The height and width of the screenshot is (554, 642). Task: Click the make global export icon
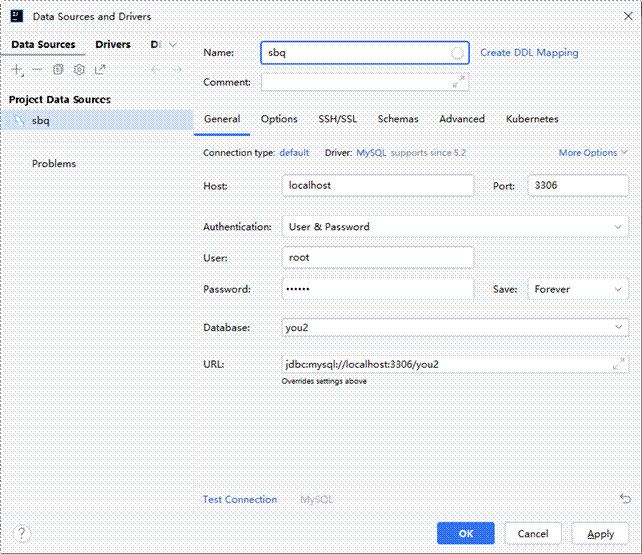click(100, 70)
